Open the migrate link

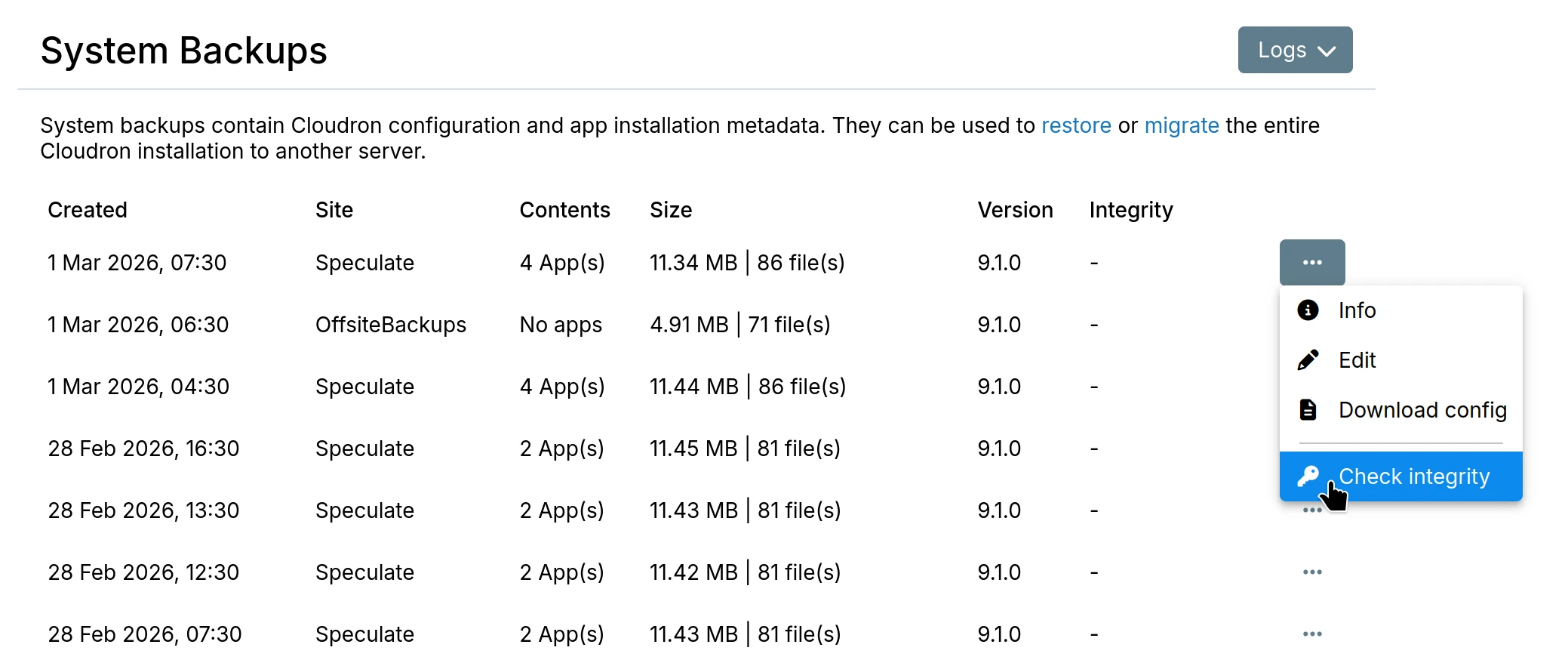(x=1181, y=125)
